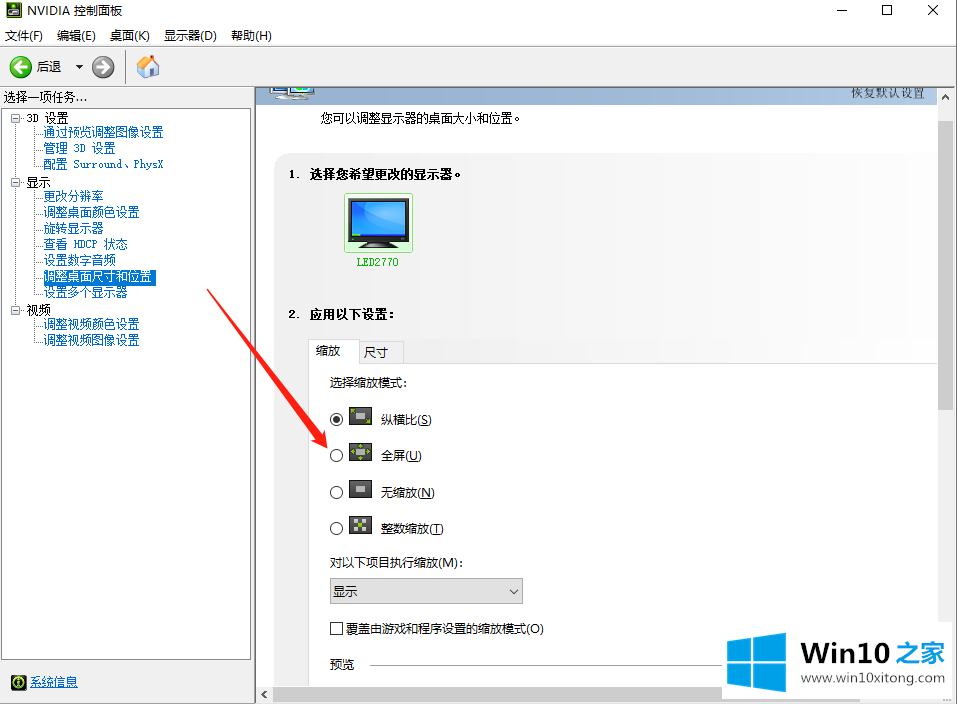This screenshot has height=704, width=957.
Task: Open the back history dropdown arrow
Action: pyautogui.click(x=79, y=67)
